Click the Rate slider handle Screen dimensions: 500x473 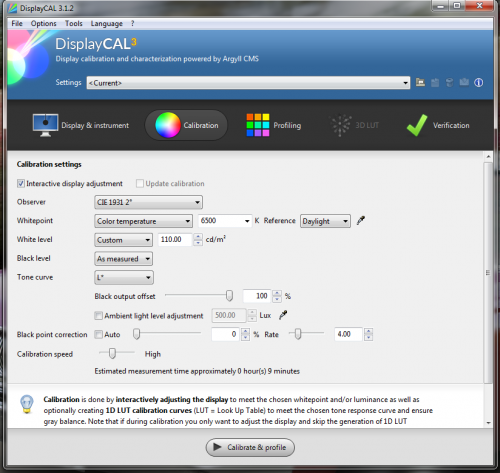(x=298, y=334)
